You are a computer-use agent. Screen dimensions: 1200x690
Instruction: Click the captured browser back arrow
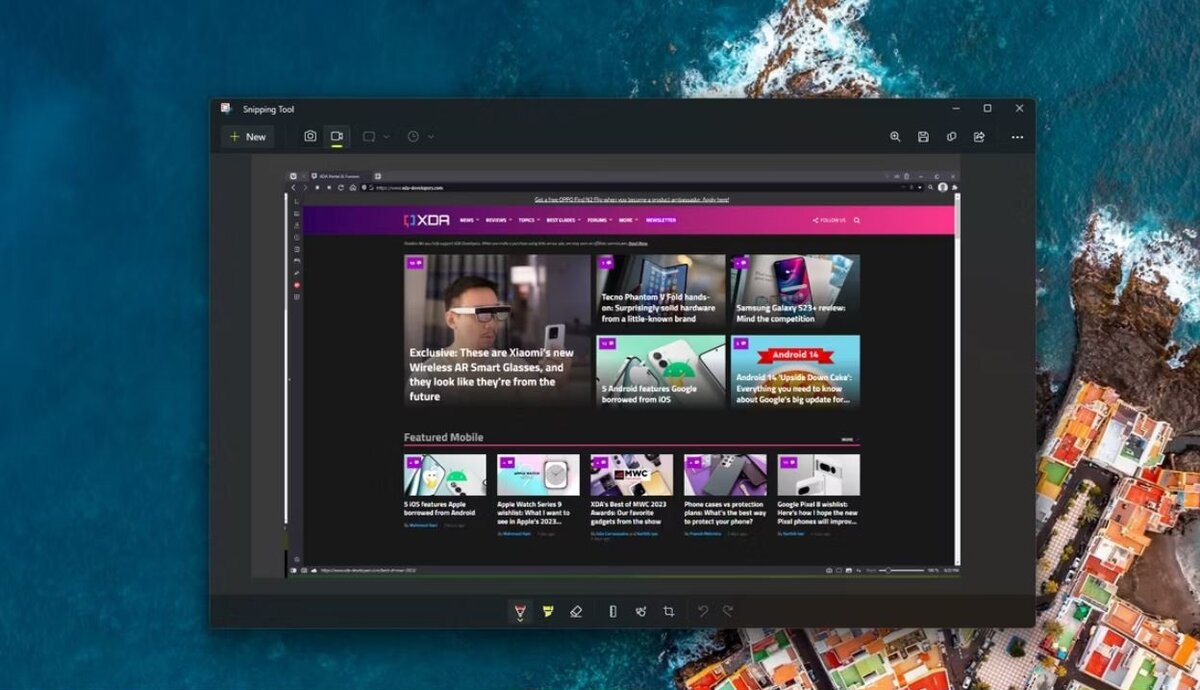pyautogui.click(x=294, y=187)
